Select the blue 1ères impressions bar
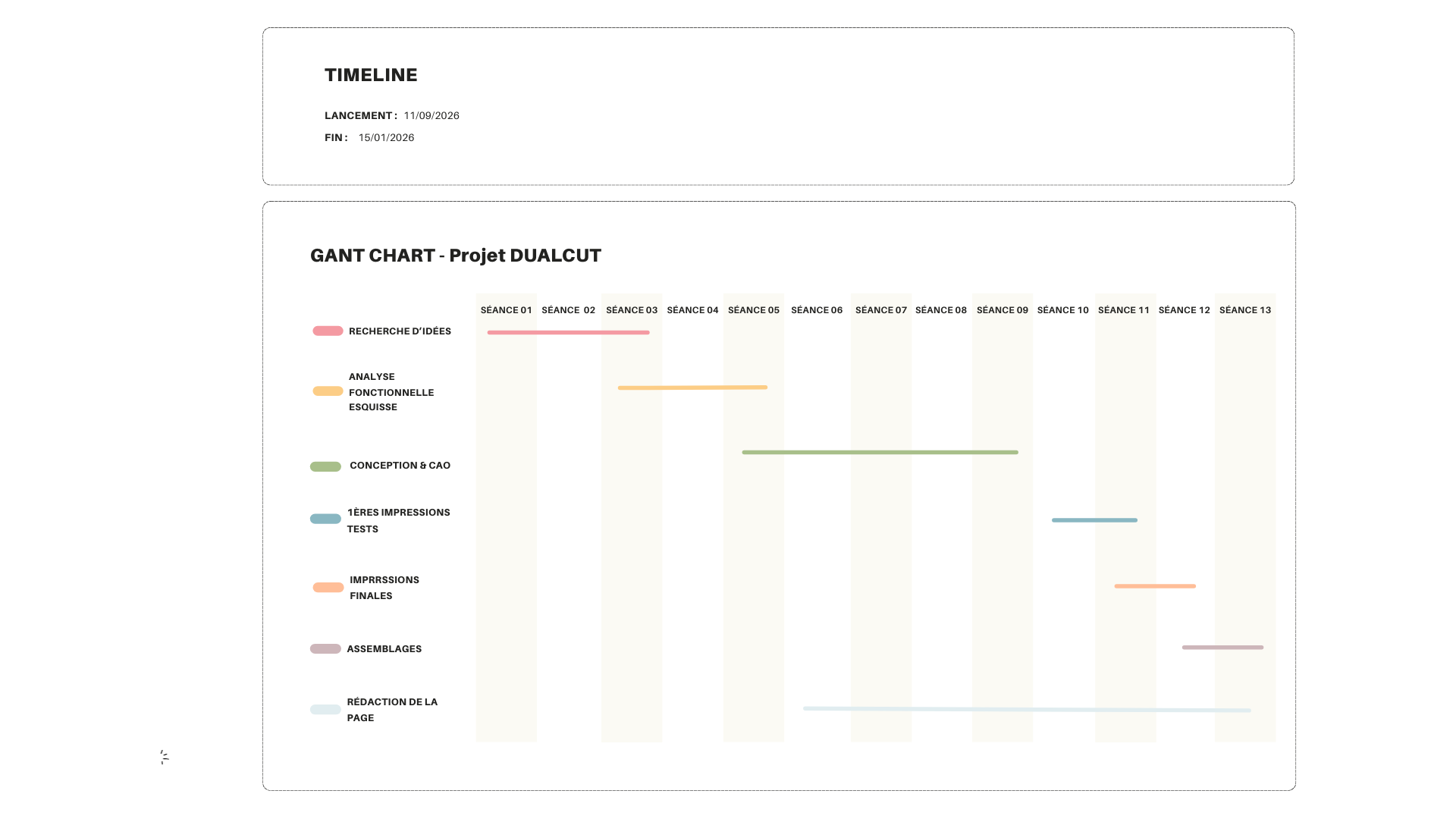1456x819 pixels. click(x=1094, y=520)
